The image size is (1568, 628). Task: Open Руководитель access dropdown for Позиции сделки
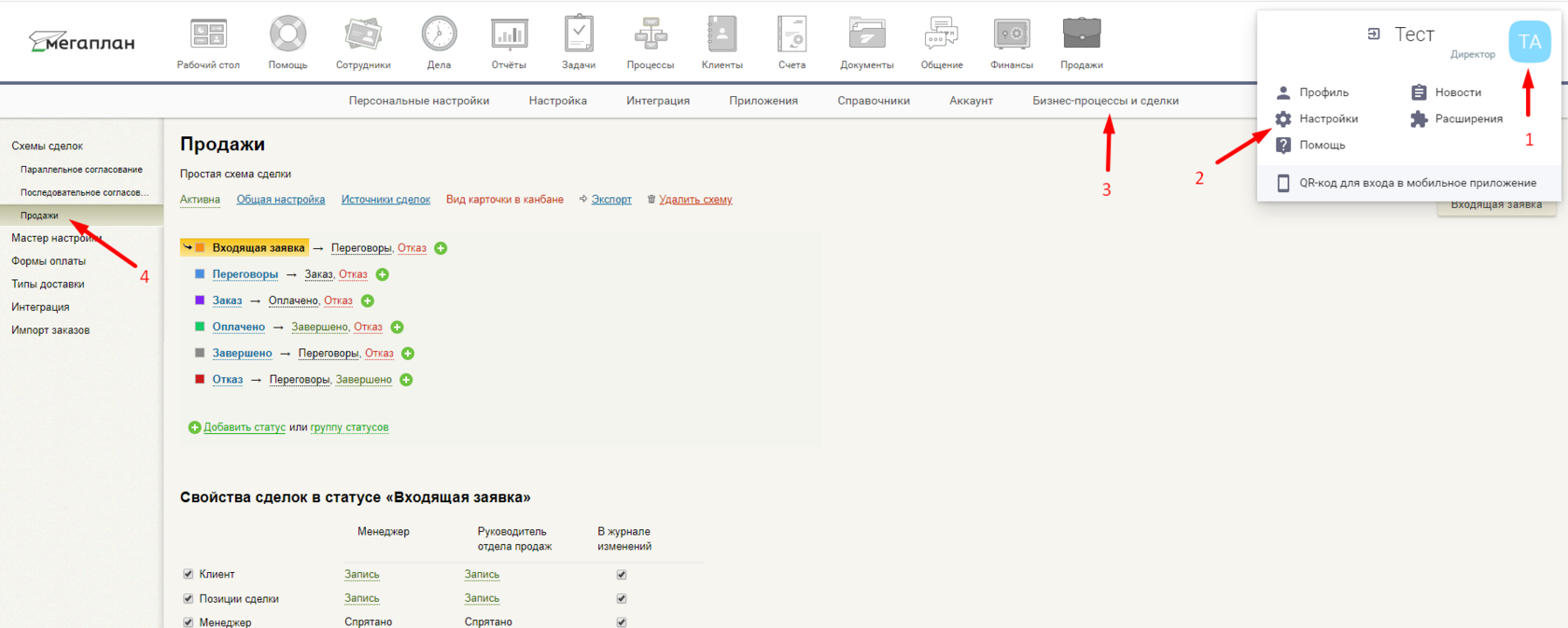pos(482,598)
